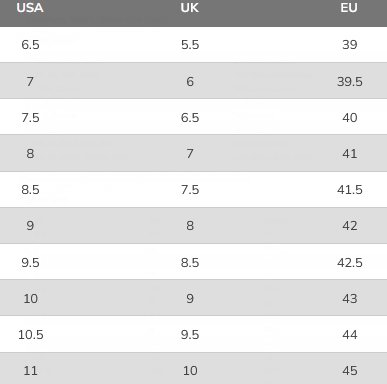Click the UK column header
The image size is (387, 384).
click(190, 8)
